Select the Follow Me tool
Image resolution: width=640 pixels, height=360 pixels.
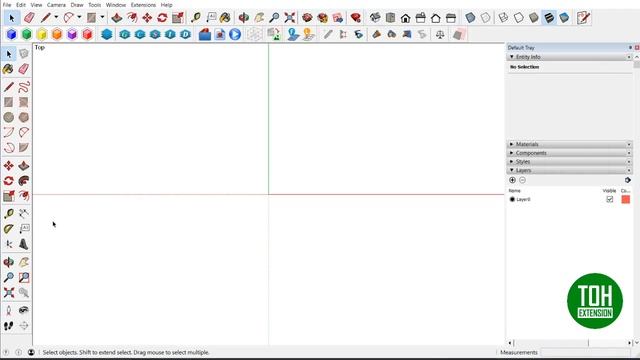(x=24, y=181)
